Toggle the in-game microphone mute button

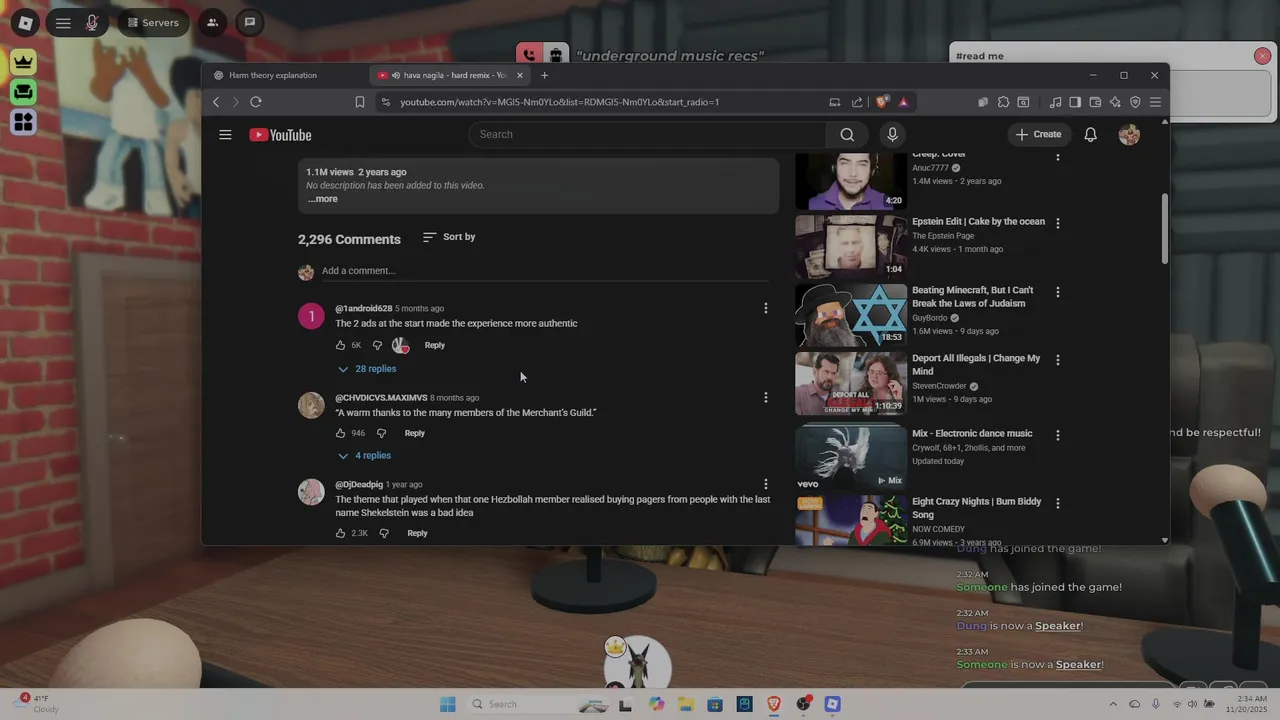tap(92, 22)
